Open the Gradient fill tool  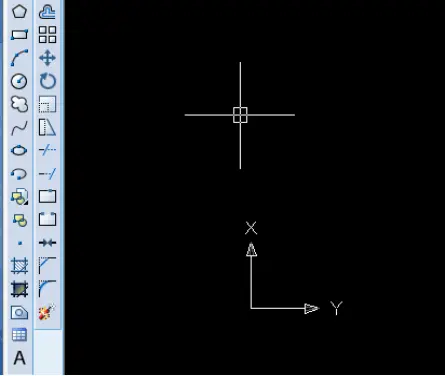click(x=19, y=289)
